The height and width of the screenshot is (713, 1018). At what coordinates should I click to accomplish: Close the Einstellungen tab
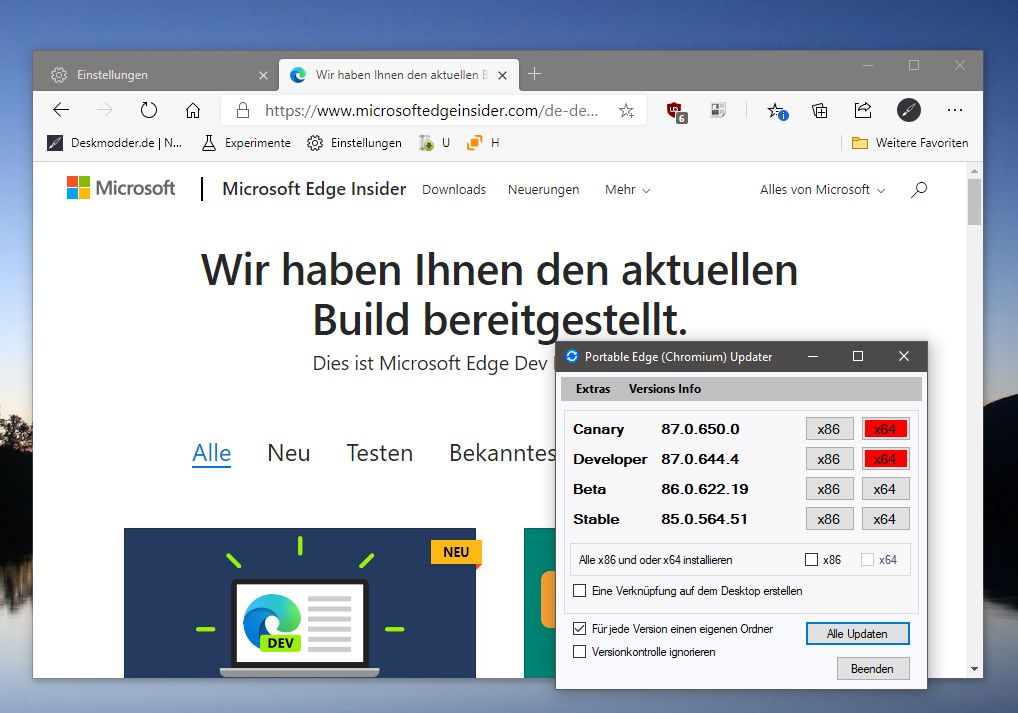pos(263,75)
